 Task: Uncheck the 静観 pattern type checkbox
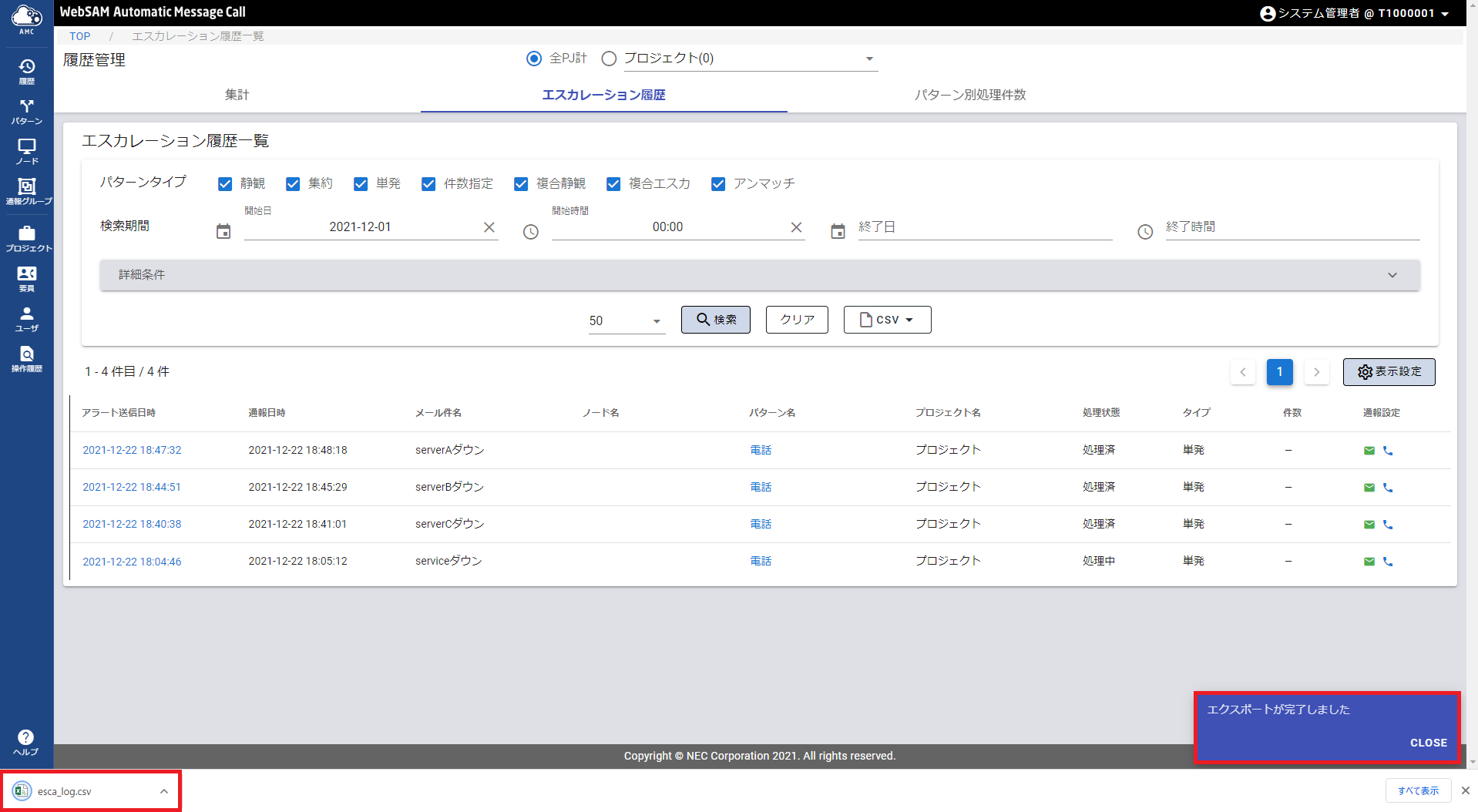point(225,184)
